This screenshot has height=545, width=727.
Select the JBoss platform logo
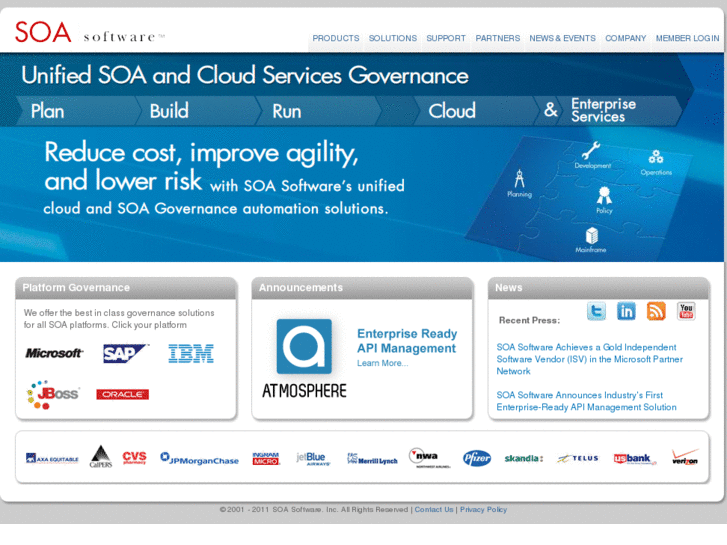click(53, 395)
